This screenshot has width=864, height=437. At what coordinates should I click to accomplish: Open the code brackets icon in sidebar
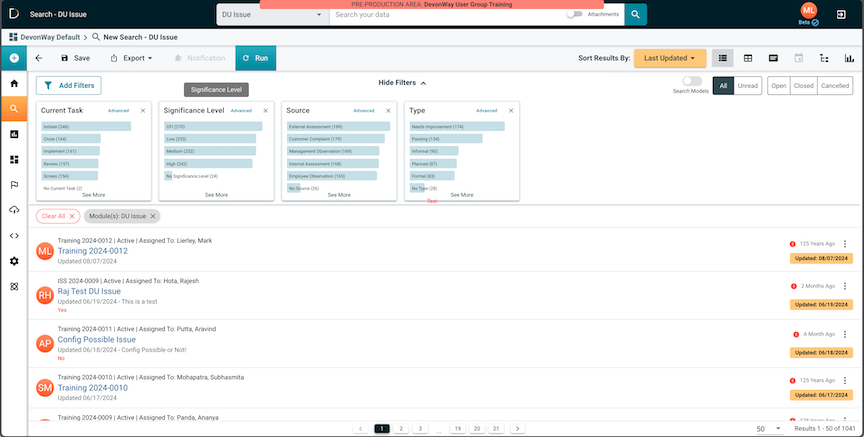coord(14,235)
